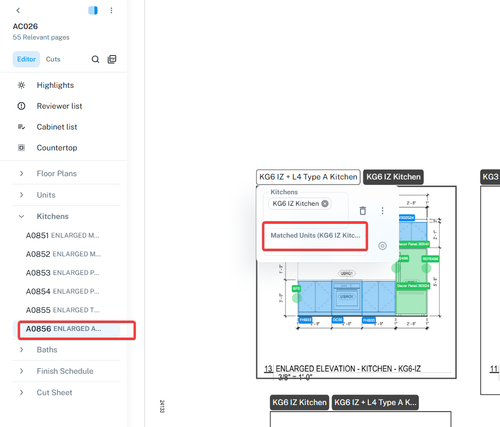The width and height of the screenshot is (500, 427).
Task: Select the Kitchens section label
Action: pyautogui.click(x=53, y=216)
